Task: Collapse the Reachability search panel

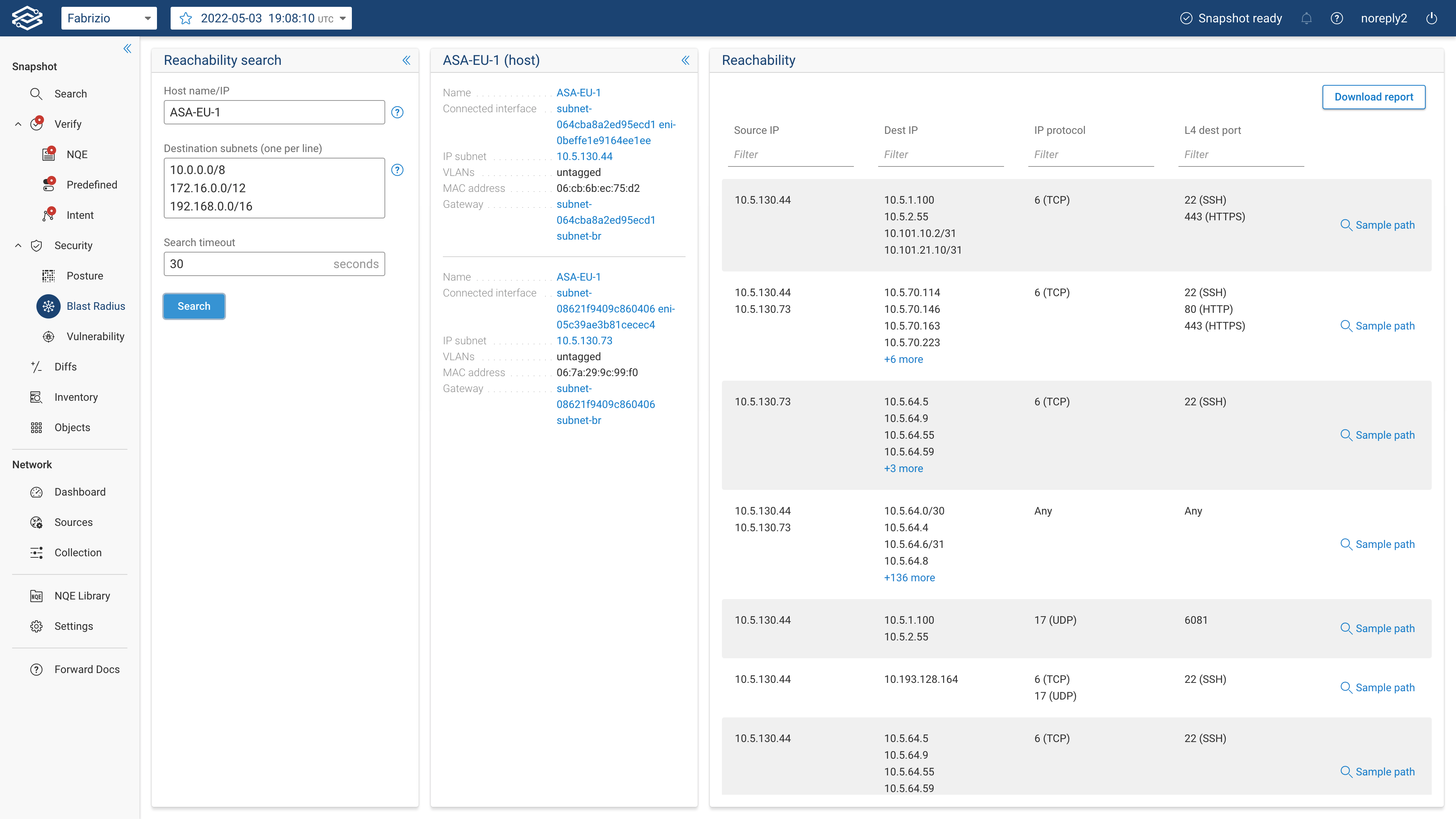Action: pyautogui.click(x=406, y=60)
